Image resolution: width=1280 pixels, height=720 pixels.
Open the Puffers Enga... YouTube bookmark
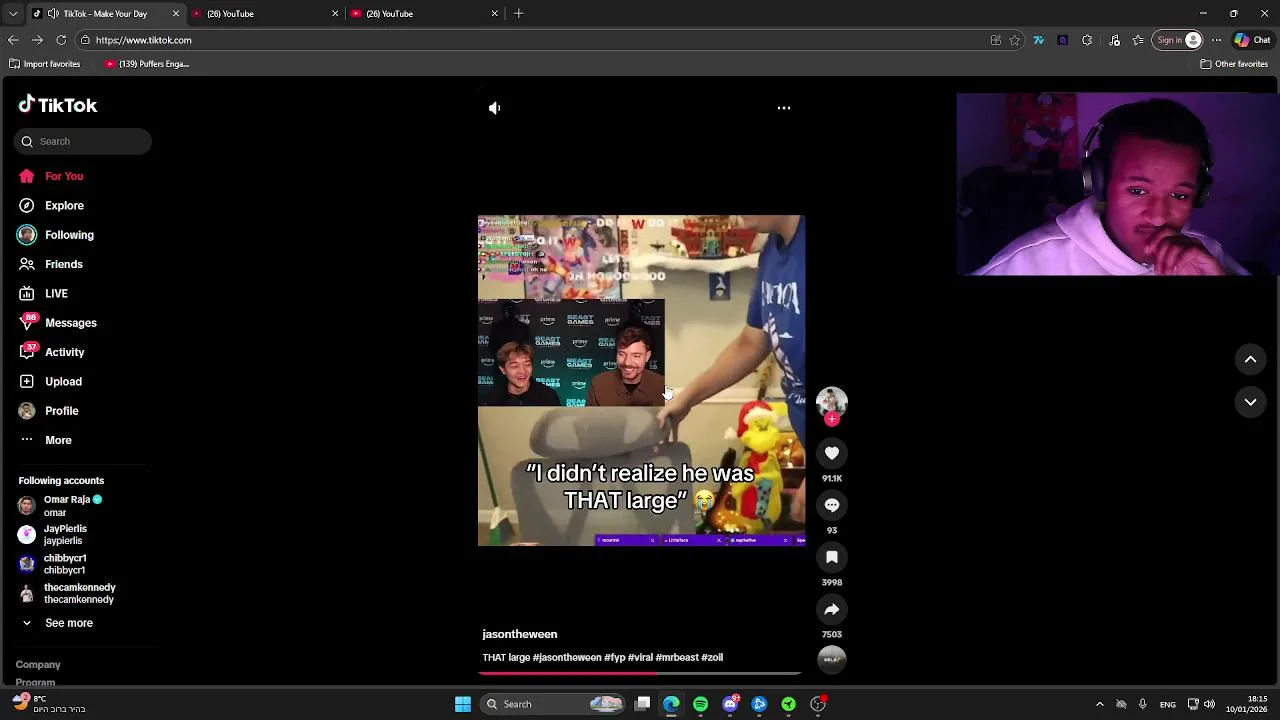click(147, 64)
